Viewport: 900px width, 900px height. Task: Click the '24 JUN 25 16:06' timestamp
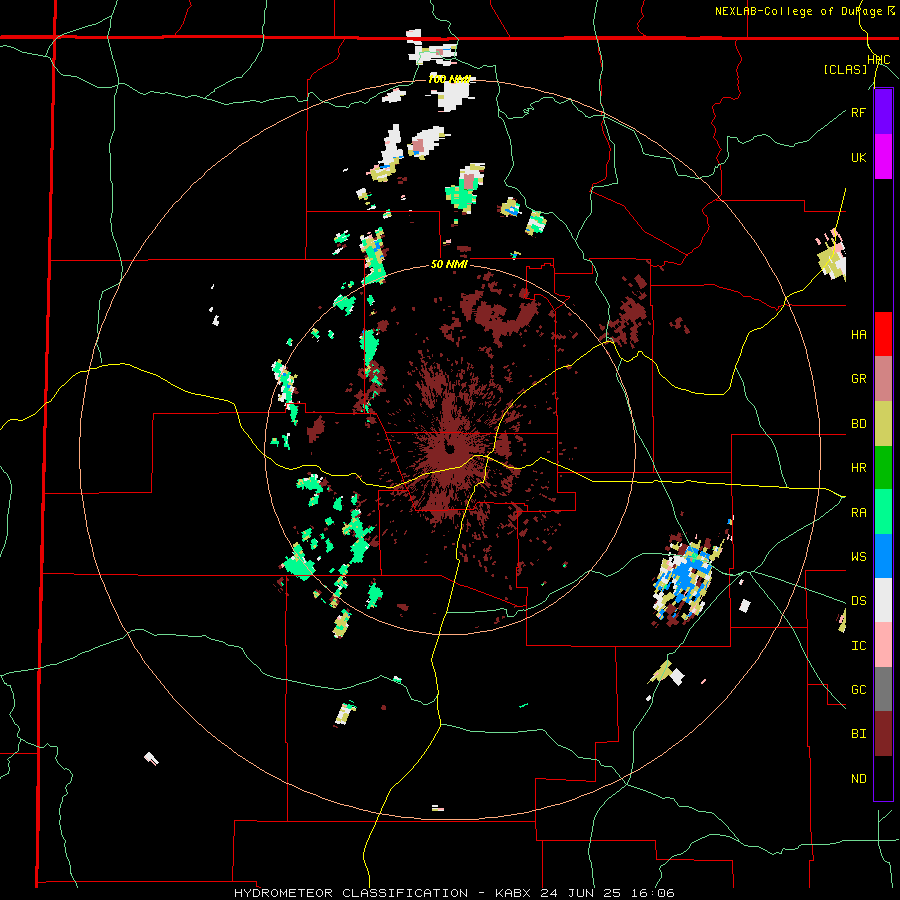608,893
